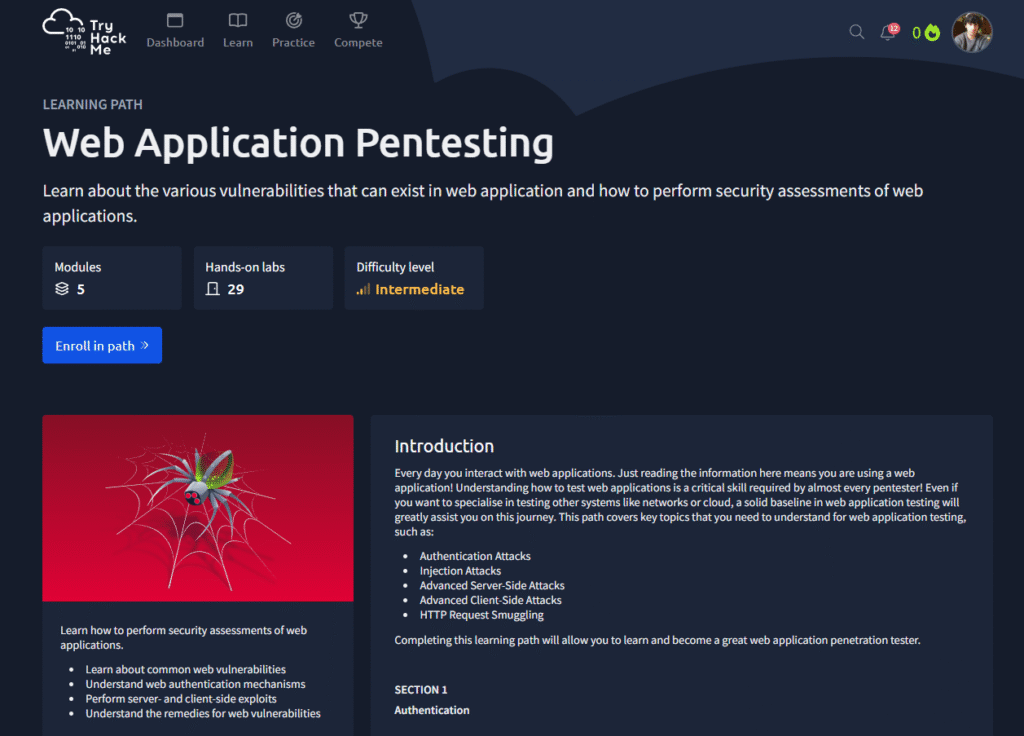Click the Hands-on labs door icon
This screenshot has height=736, width=1024.
click(212, 289)
